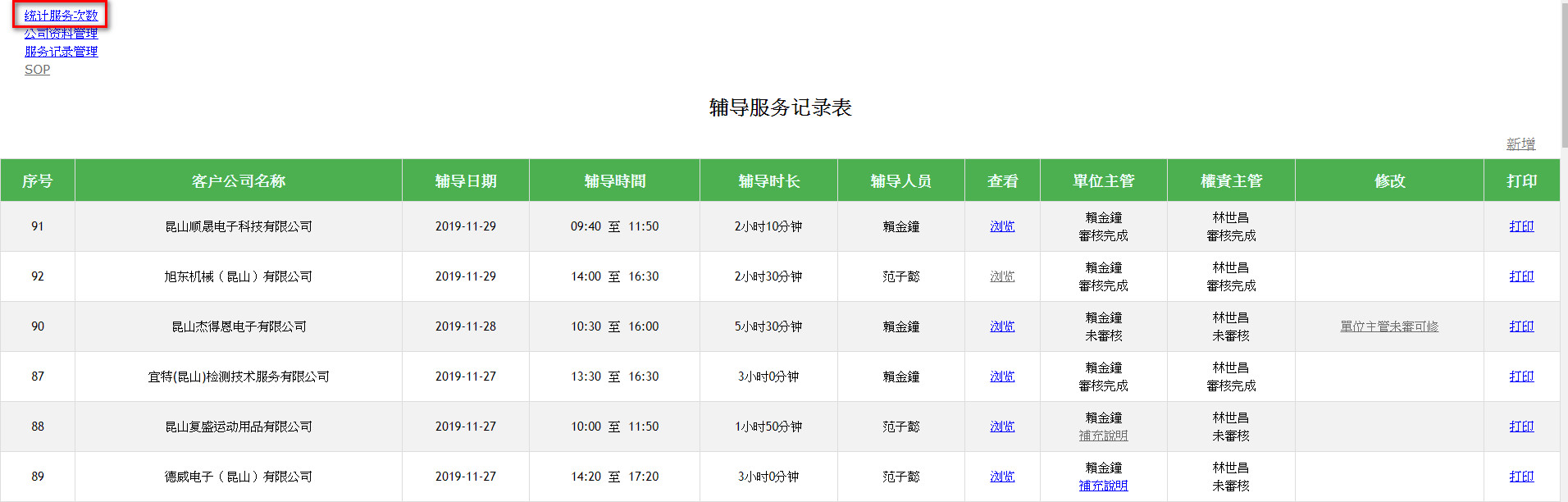The image size is (1568, 502).
Task: Click 打印 for record 89
Action: pos(1521,477)
